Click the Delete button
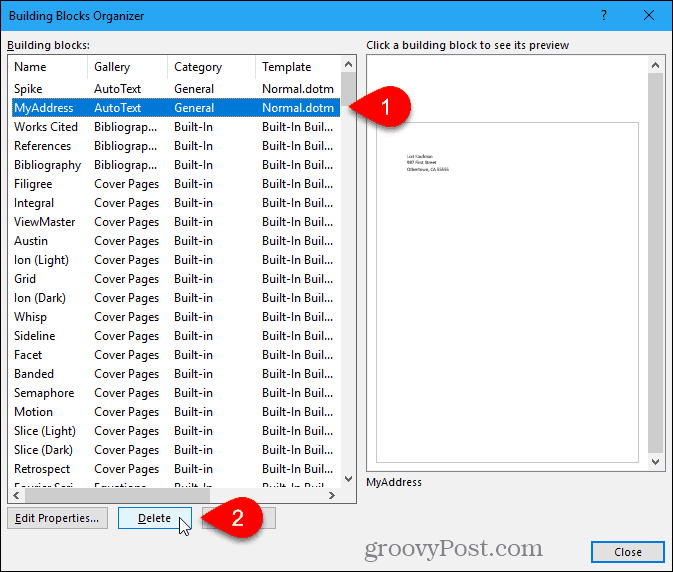Screen dimensions: 673x572 point(155,518)
